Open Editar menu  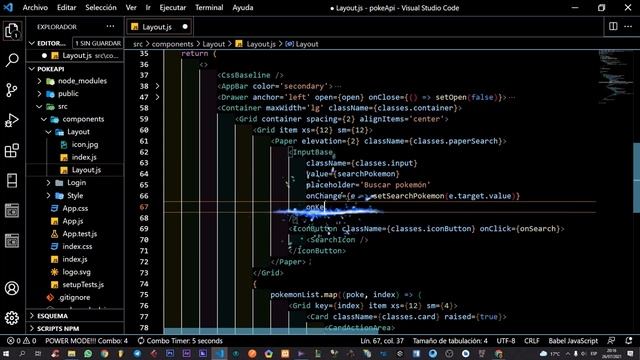pos(67,8)
